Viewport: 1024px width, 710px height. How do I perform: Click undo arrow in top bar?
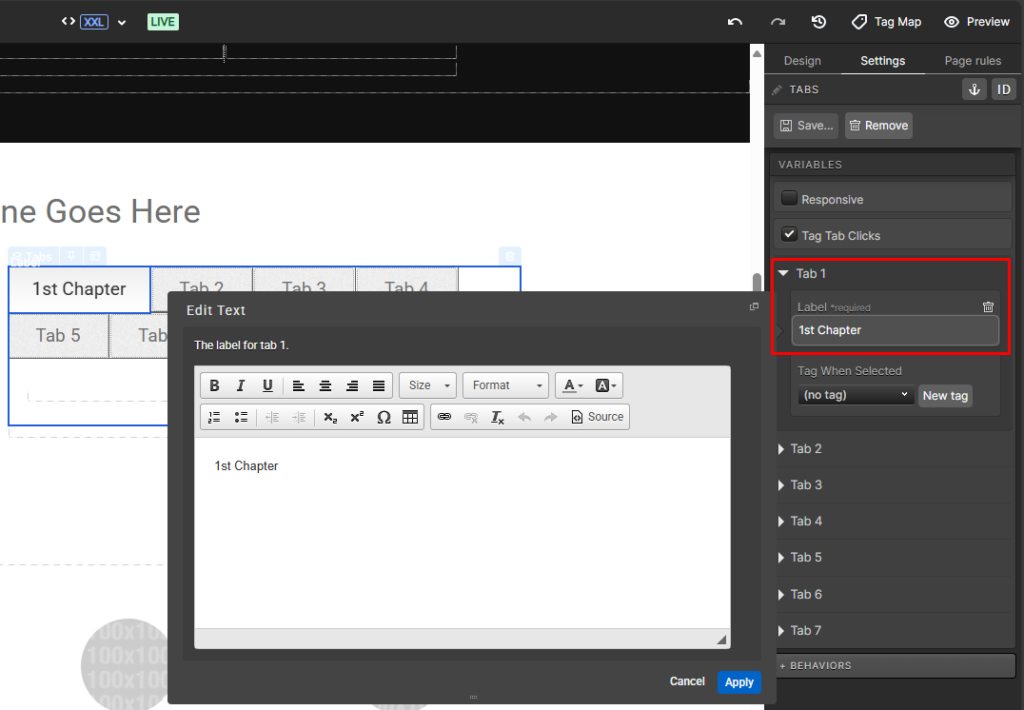pos(735,22)
